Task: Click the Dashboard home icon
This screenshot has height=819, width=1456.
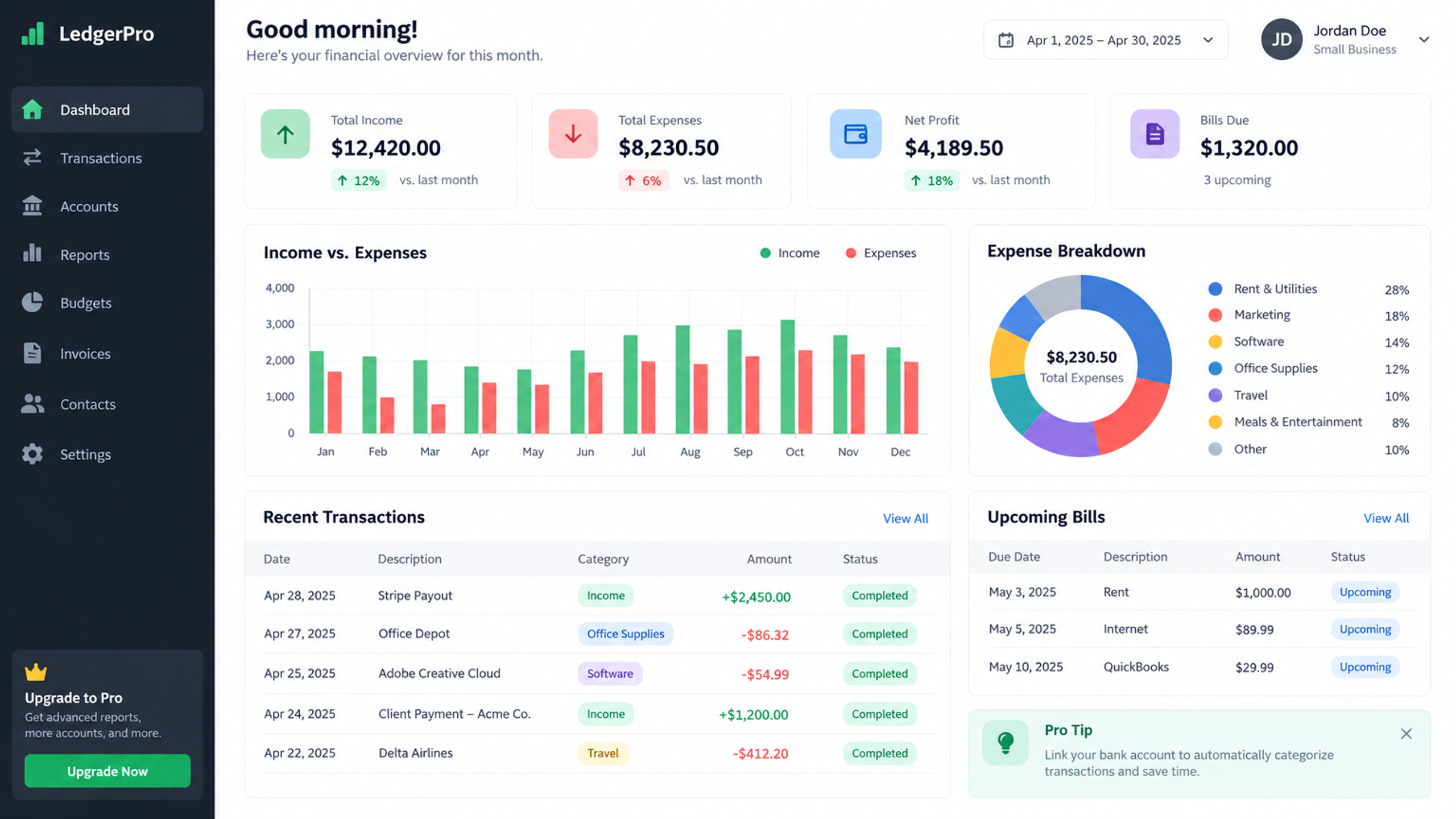Action: click(32, 109)
